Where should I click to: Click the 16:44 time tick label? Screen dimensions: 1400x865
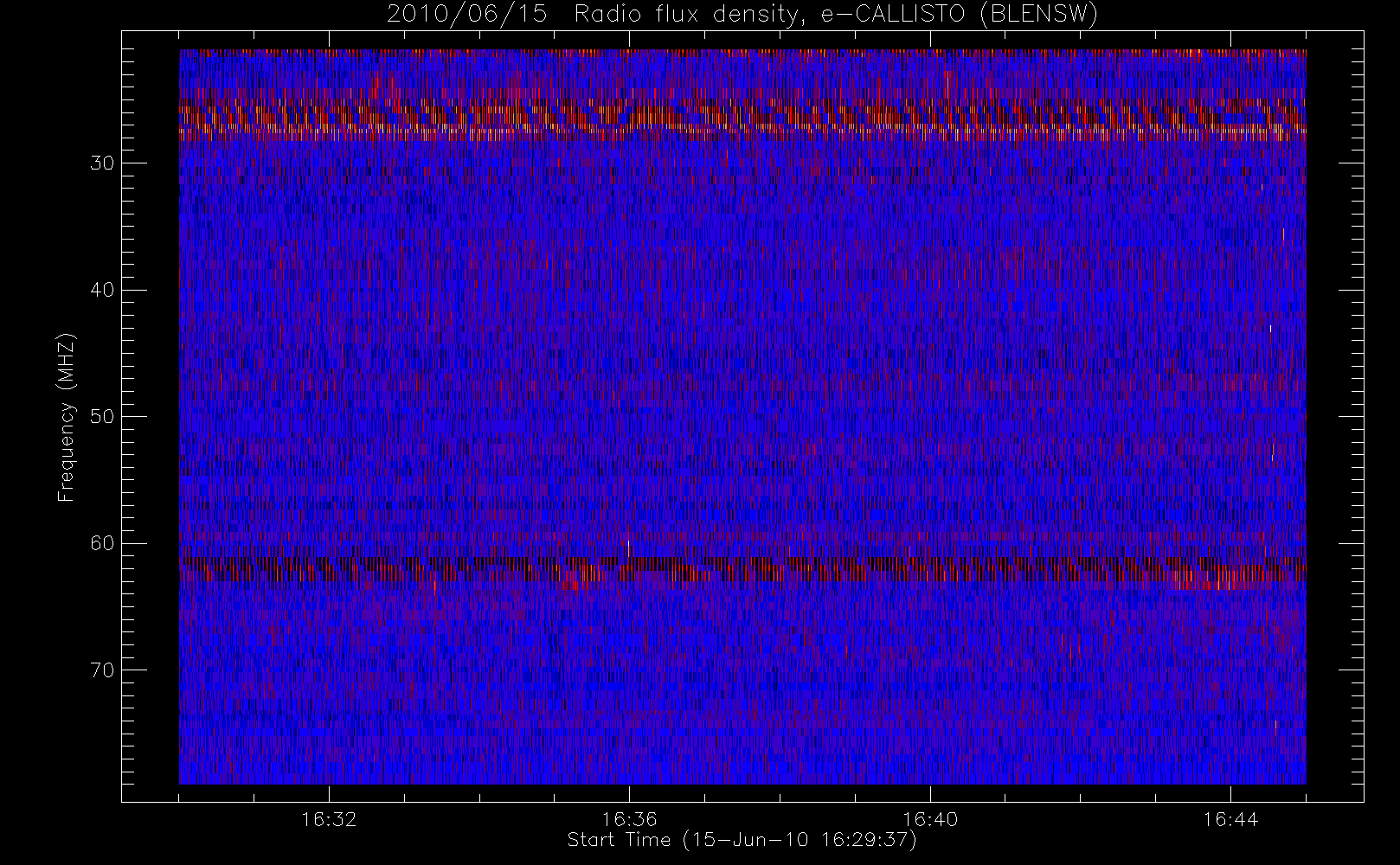pos(1230,819)
